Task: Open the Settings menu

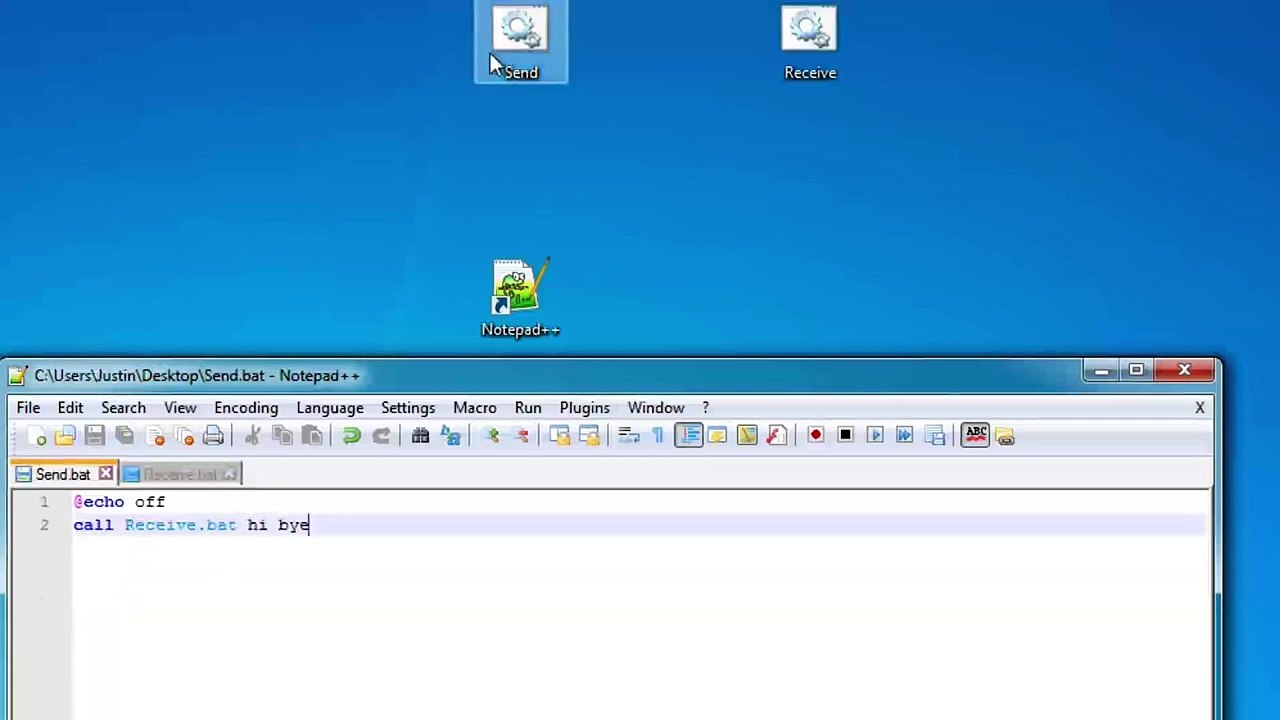Action: 408,408
